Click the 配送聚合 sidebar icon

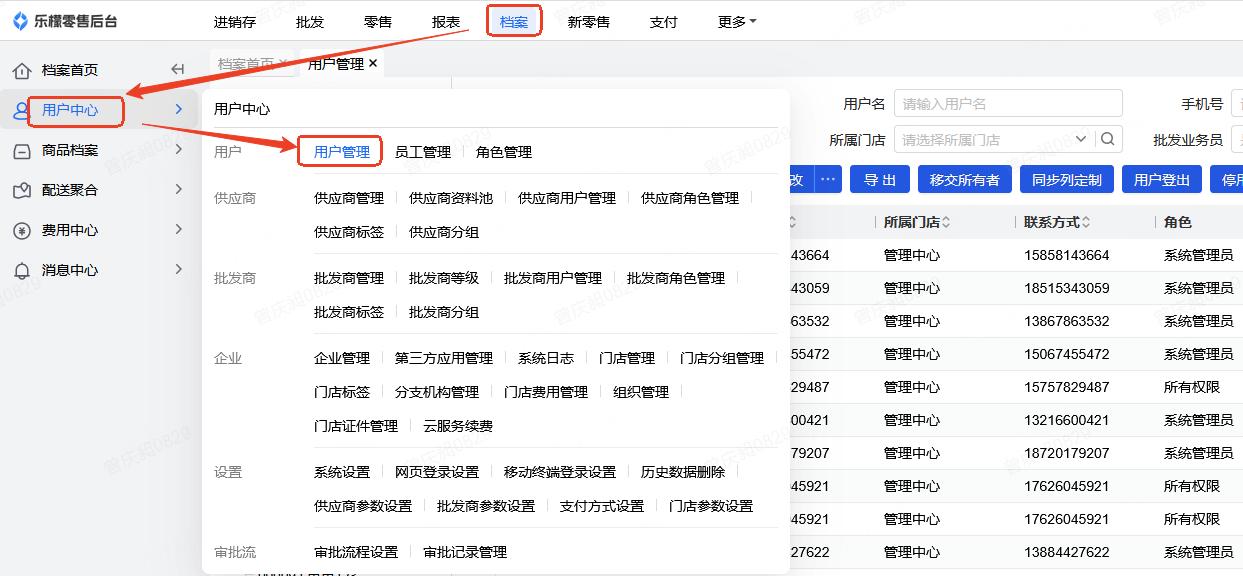(x=22, y=190)
